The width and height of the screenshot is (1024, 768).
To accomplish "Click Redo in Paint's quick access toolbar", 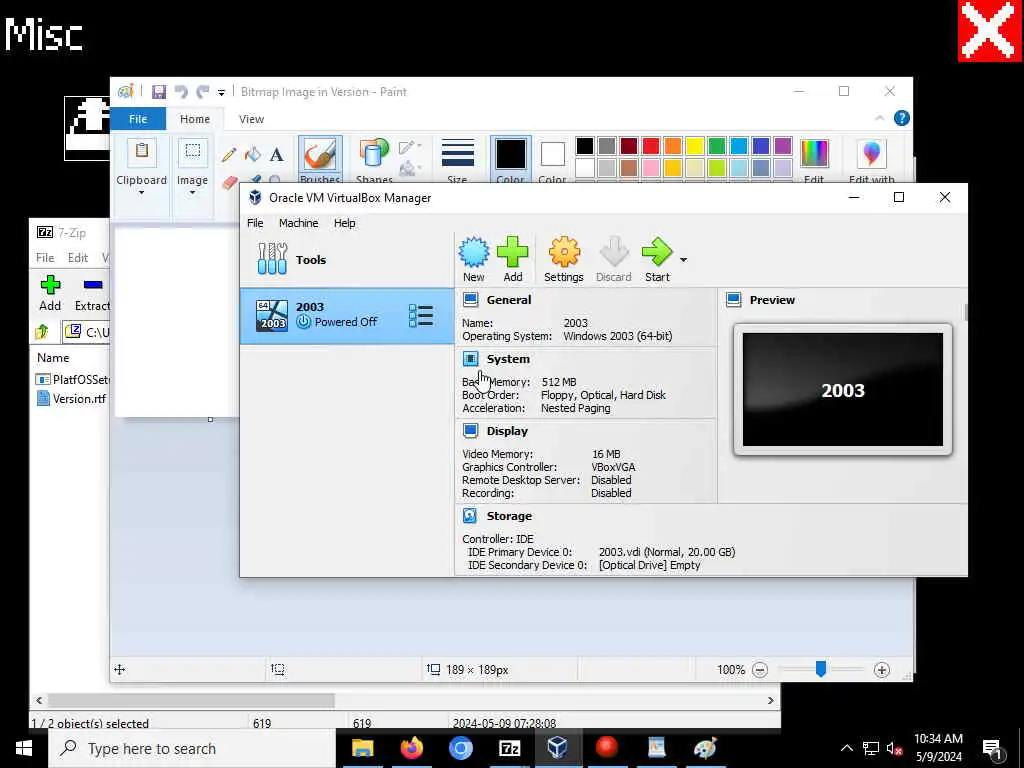I will click(x=203, y=92).
